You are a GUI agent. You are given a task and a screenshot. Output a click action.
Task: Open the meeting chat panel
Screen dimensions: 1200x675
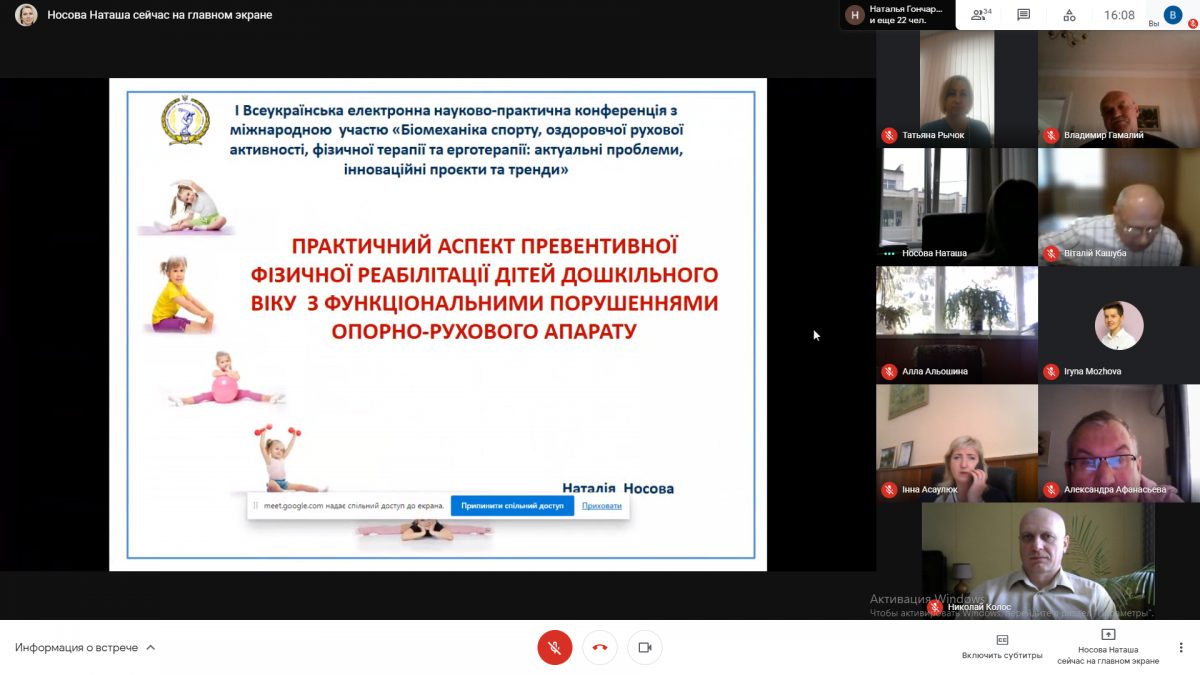pos(1023,15)
